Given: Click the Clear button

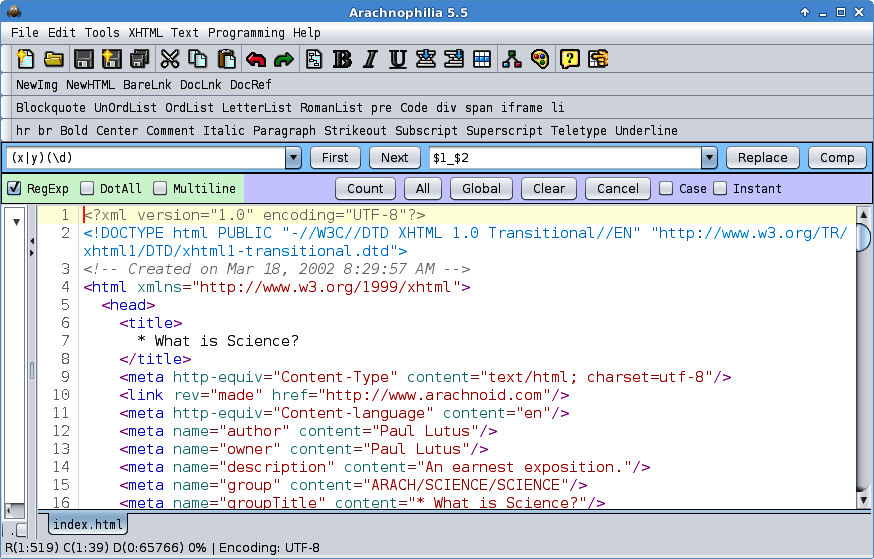Looking at the screenshot, I should (x=549, y=188).
